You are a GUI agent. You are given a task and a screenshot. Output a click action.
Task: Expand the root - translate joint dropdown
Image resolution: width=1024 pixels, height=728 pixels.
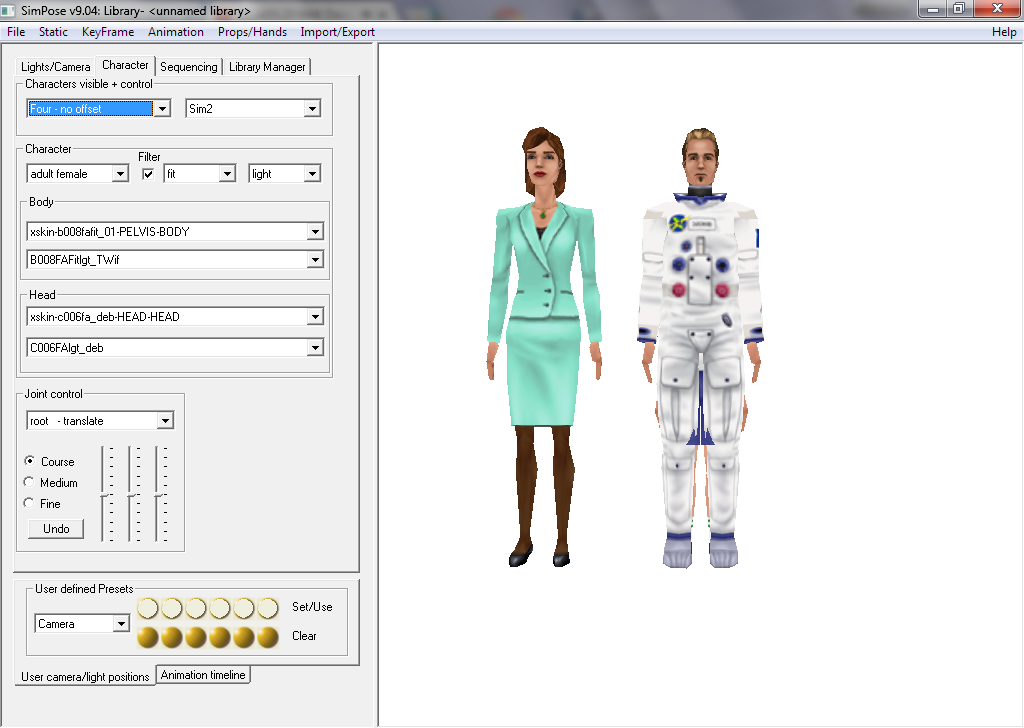pyautogui.click(x=165, y=421)
